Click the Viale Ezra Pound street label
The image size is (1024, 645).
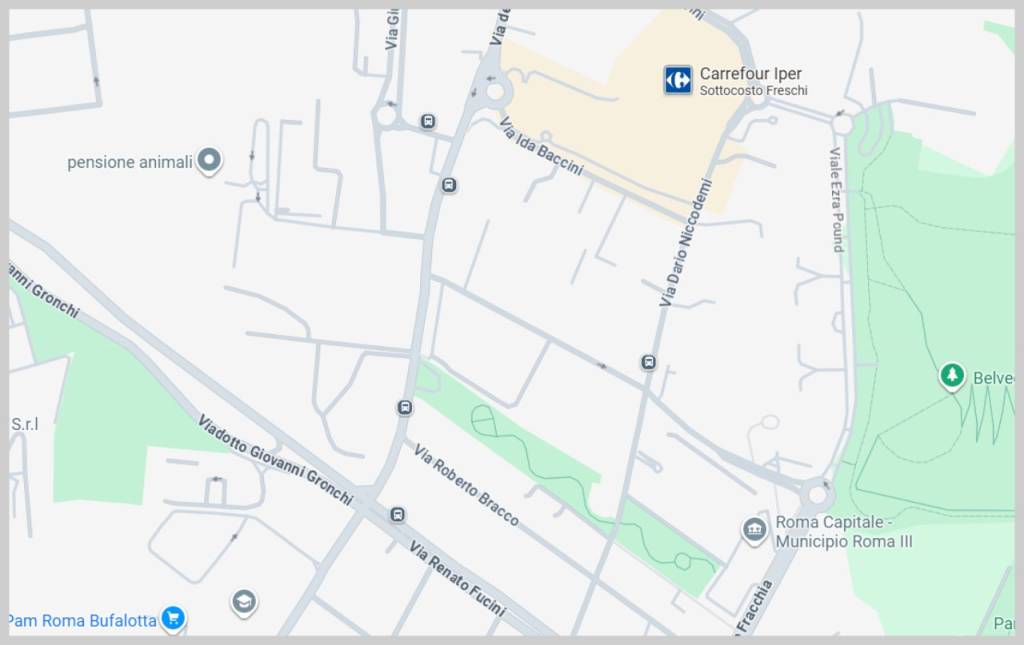837,199
